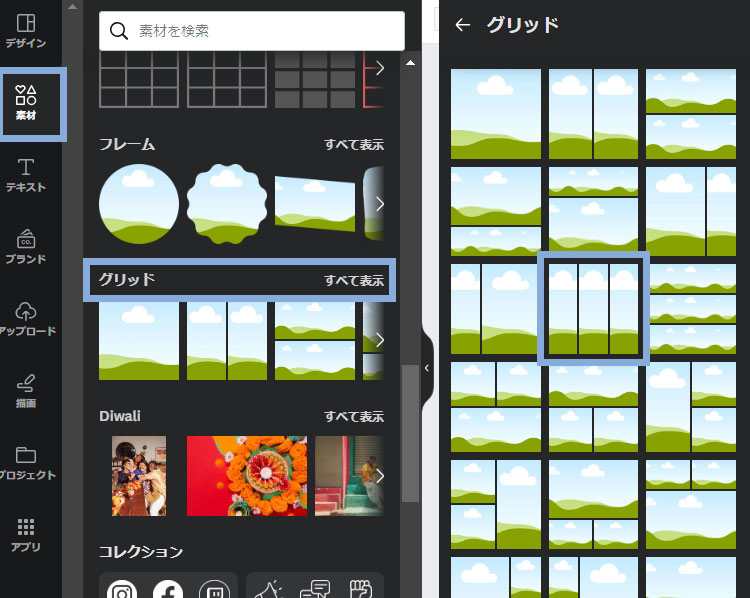
Task: Click the raised fist collection icon
Action: coord(361,589)
